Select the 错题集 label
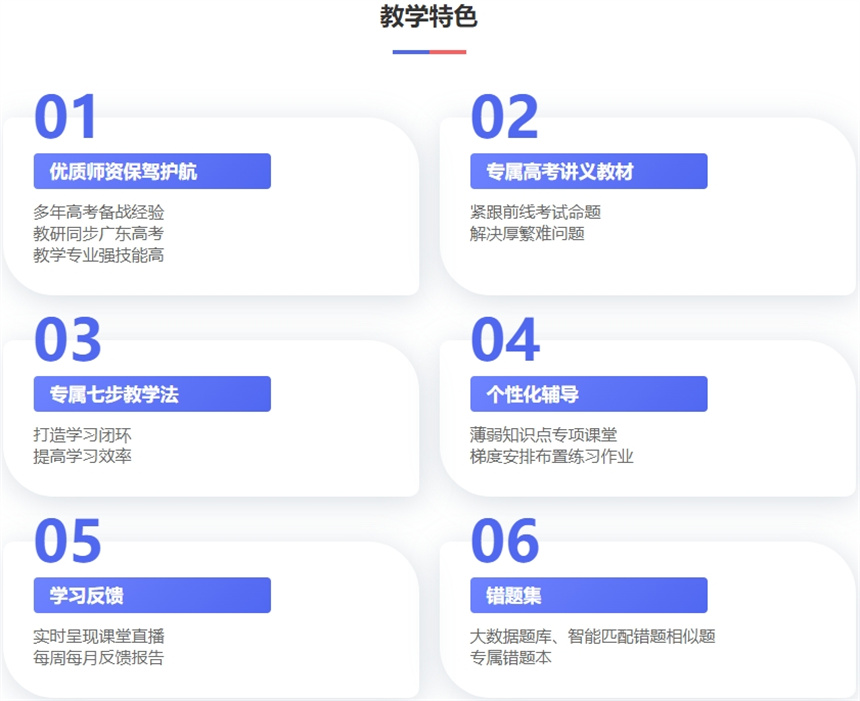 [589, 595]
